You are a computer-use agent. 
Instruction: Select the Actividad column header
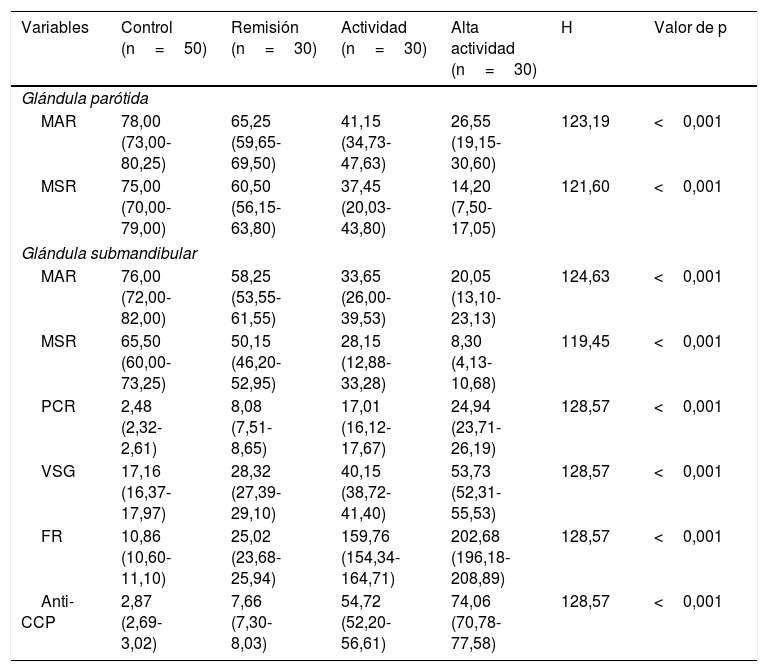point(384,38)
